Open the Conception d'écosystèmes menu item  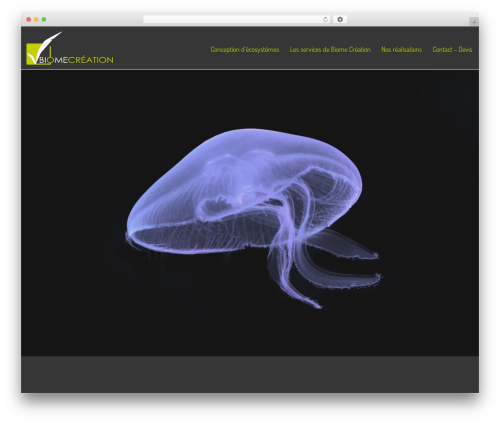245,50
